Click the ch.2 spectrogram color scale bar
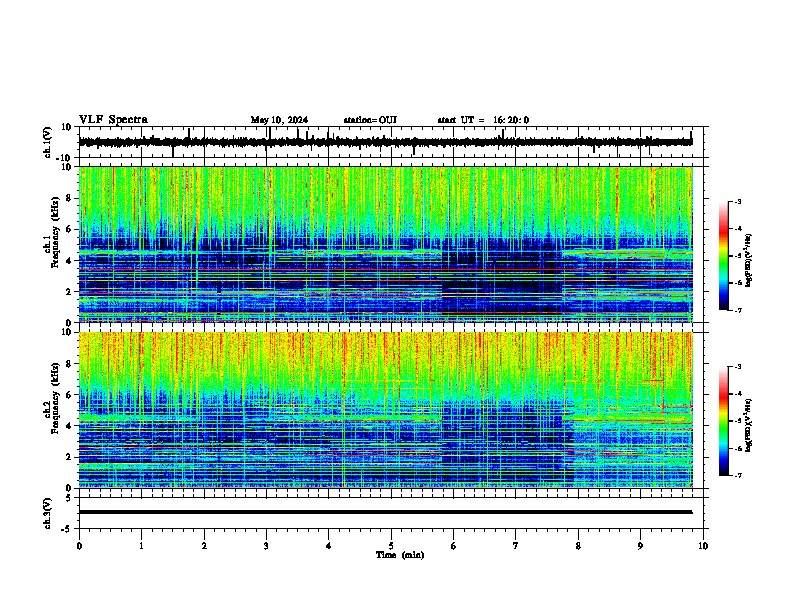The width and height of the screenshot is (792, 612). point(724,421)
